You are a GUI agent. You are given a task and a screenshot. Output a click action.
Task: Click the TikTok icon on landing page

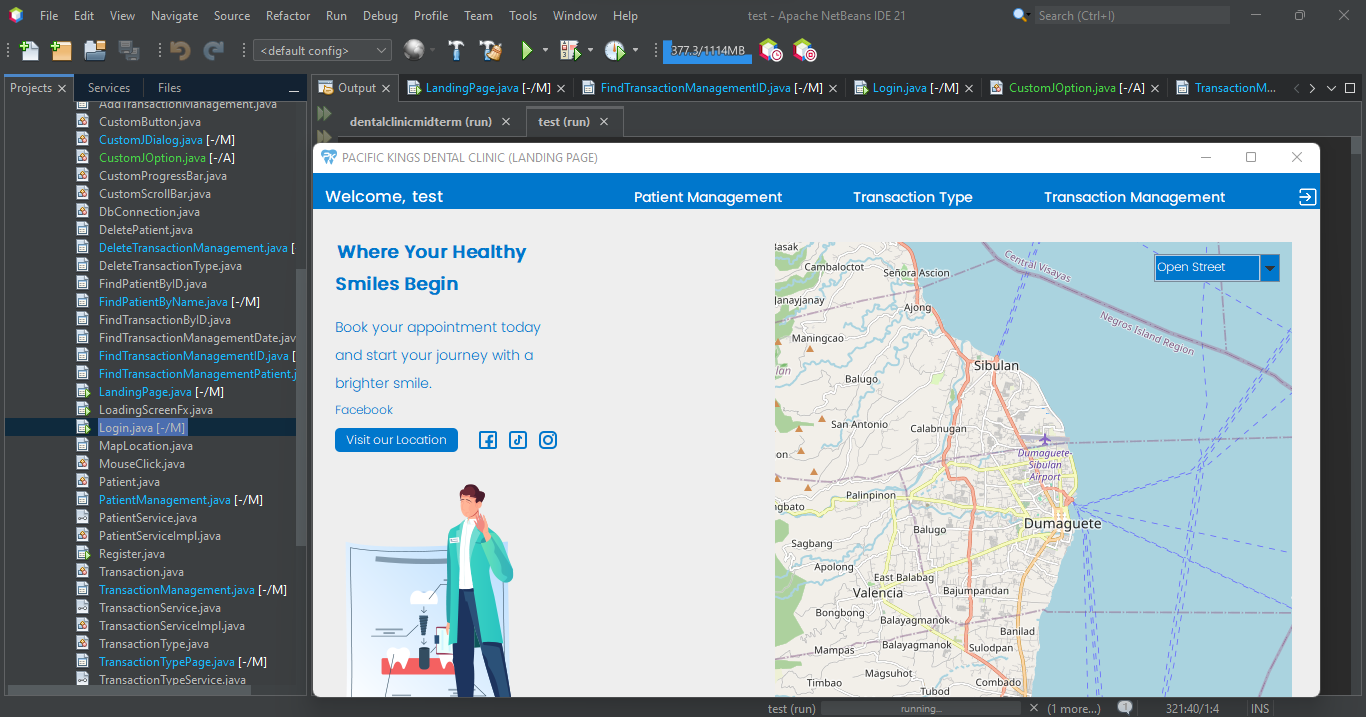(518, 440)
